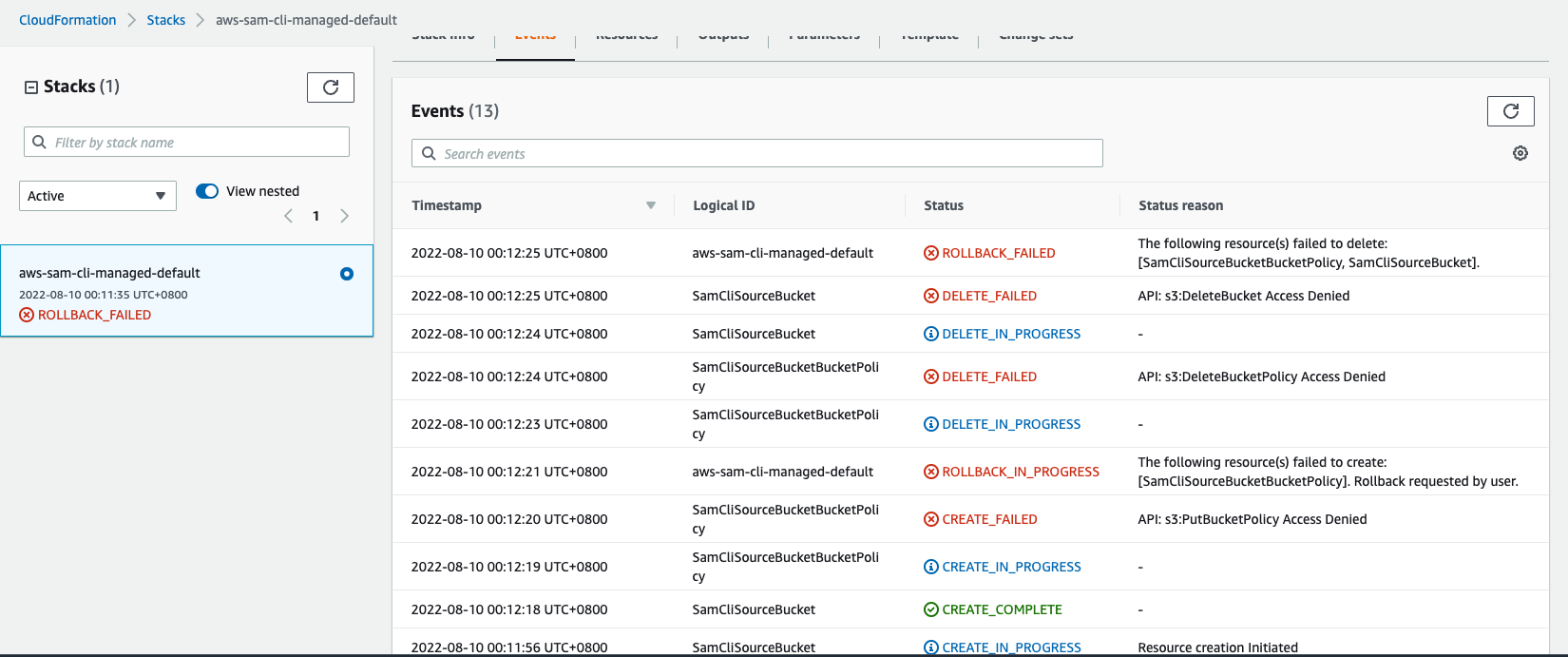Click the info icon of CREATE_IN_PROGRESS at 00:12:19
The height and width of the screenshot is (657, 1568).
pos(931,567)
